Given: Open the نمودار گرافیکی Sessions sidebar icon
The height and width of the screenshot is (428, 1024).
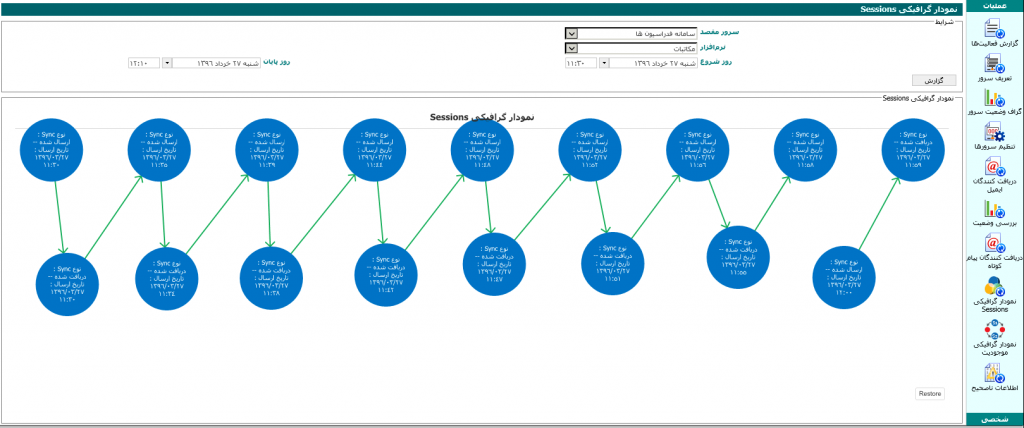Looking at the screenshot, I should click(996, 286).
